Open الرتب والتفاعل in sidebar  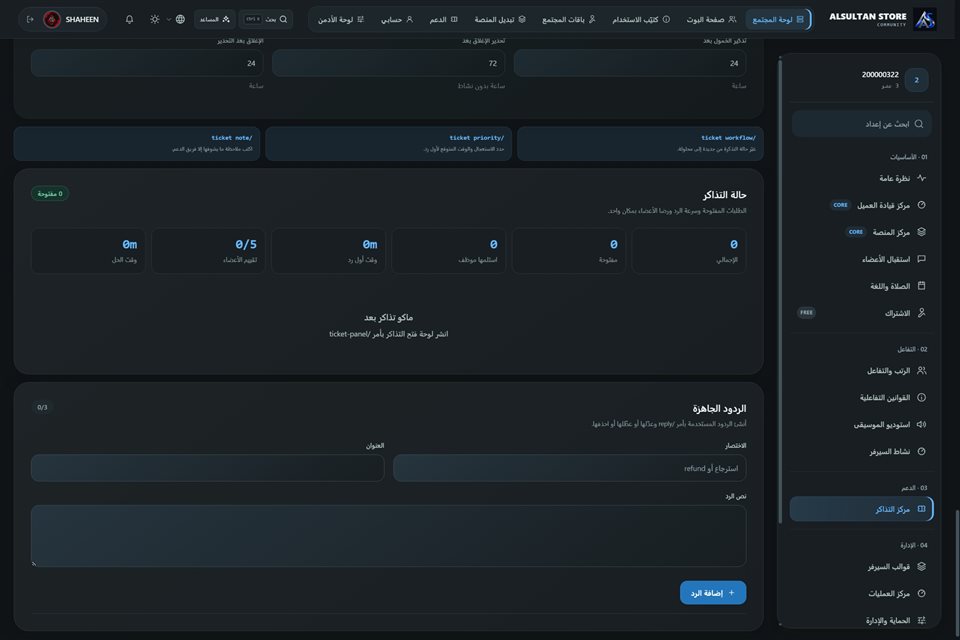pyautogui.click(x=860, y=371)
